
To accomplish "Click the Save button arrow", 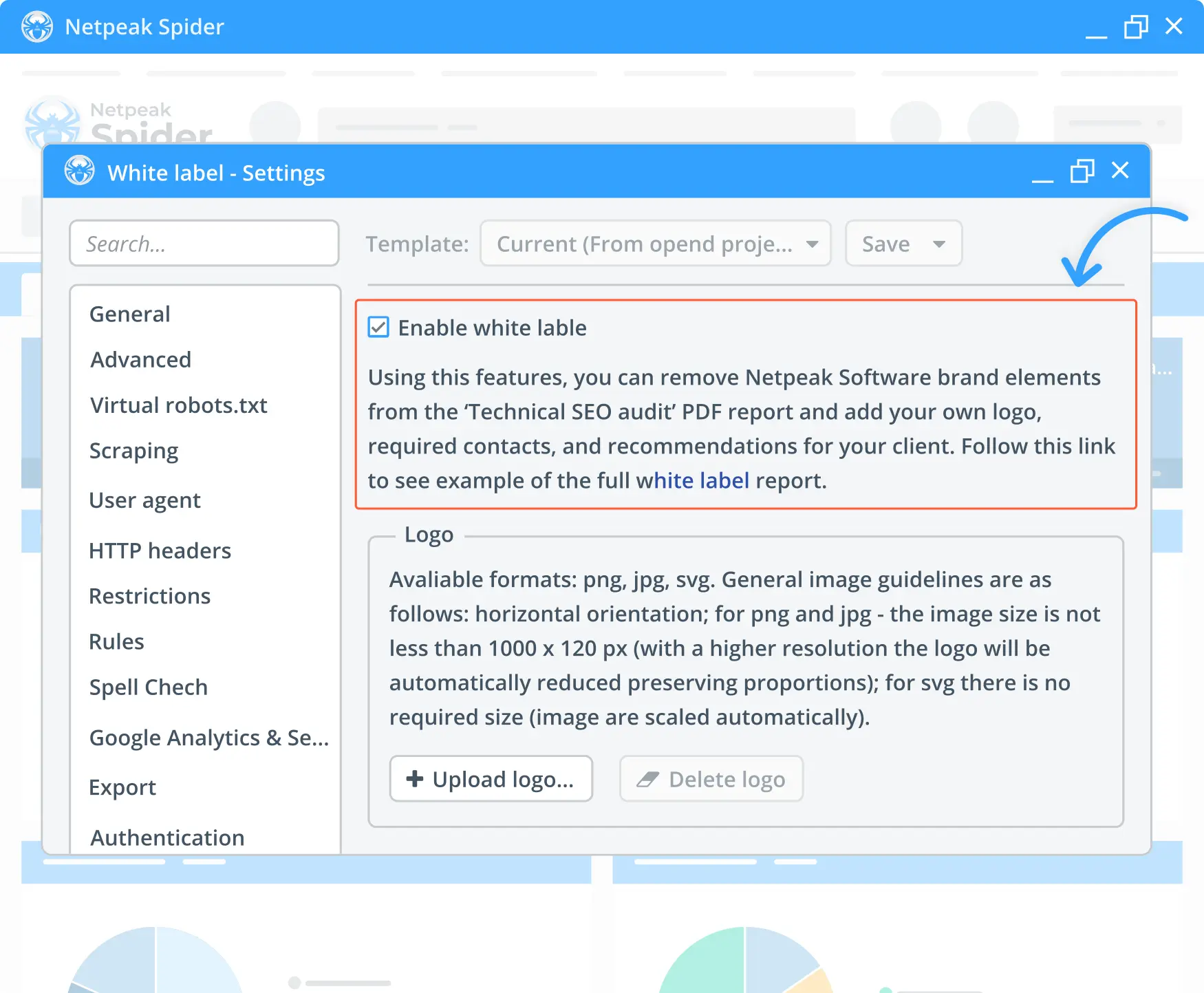I will coord(939,244).
